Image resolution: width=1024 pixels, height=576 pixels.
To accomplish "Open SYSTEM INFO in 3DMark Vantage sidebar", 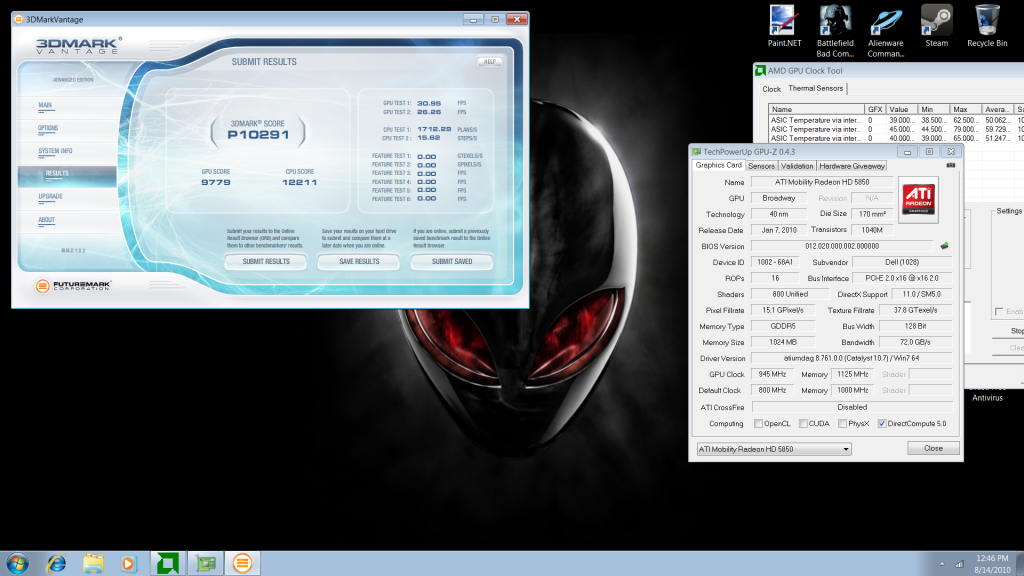I will pos(55,151).
